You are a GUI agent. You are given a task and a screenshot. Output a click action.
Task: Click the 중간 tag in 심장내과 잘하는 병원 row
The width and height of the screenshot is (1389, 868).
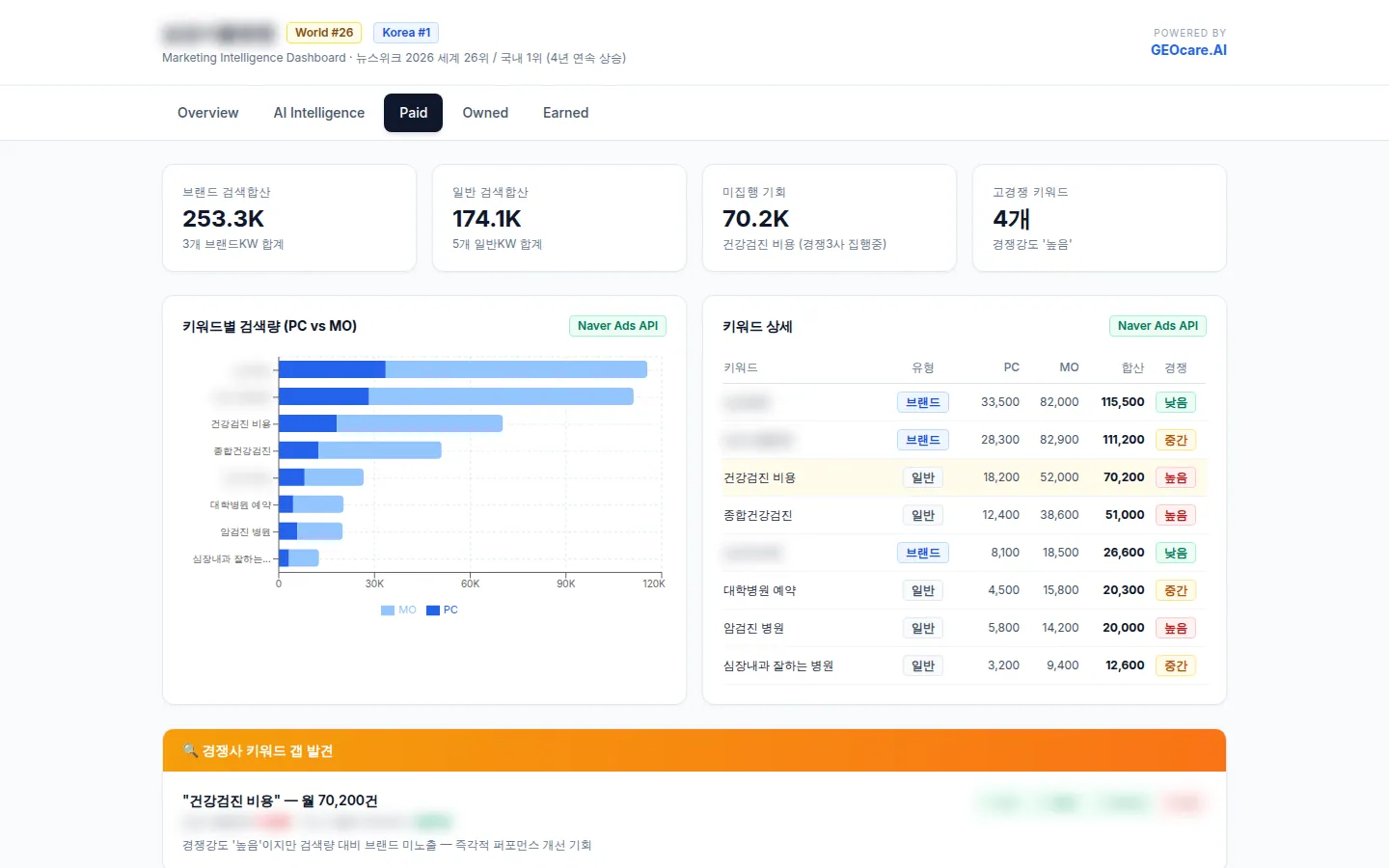(x=1176, y=665)
